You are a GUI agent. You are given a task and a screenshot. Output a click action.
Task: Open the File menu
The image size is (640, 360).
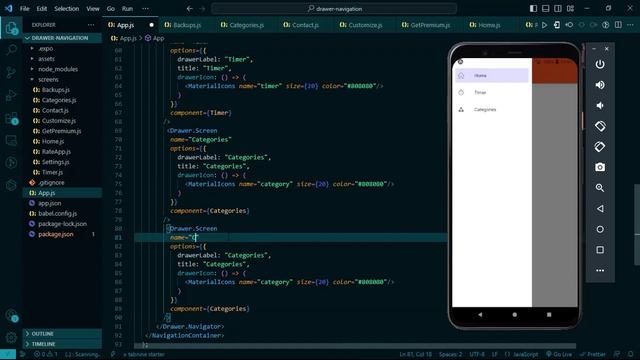tap(24, 9)
